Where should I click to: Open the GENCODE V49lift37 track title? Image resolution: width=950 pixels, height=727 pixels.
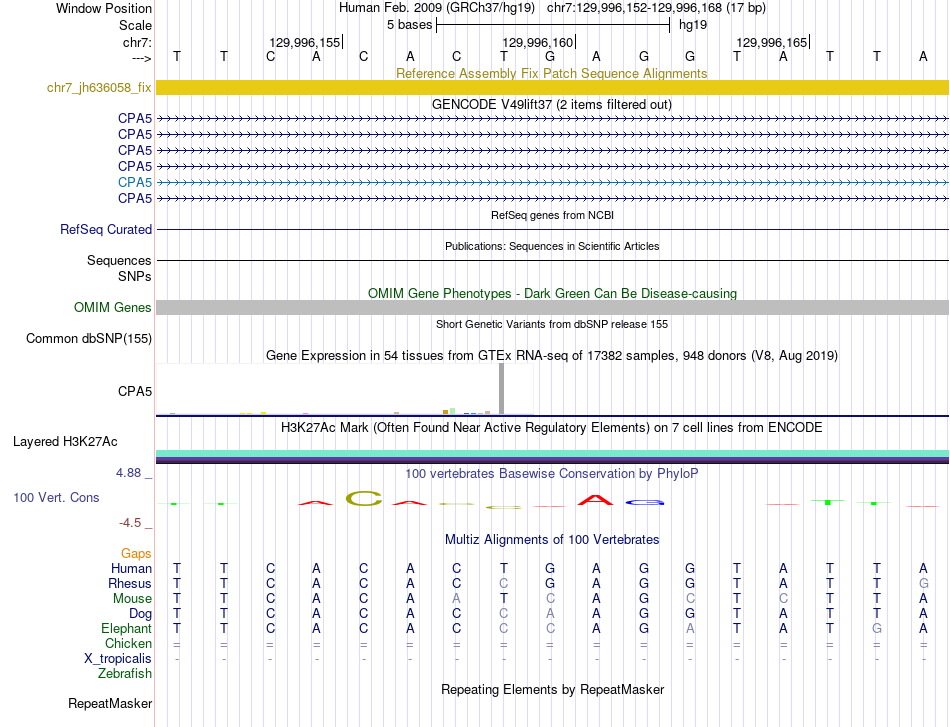pyautogui.click(x=552, y=104)
